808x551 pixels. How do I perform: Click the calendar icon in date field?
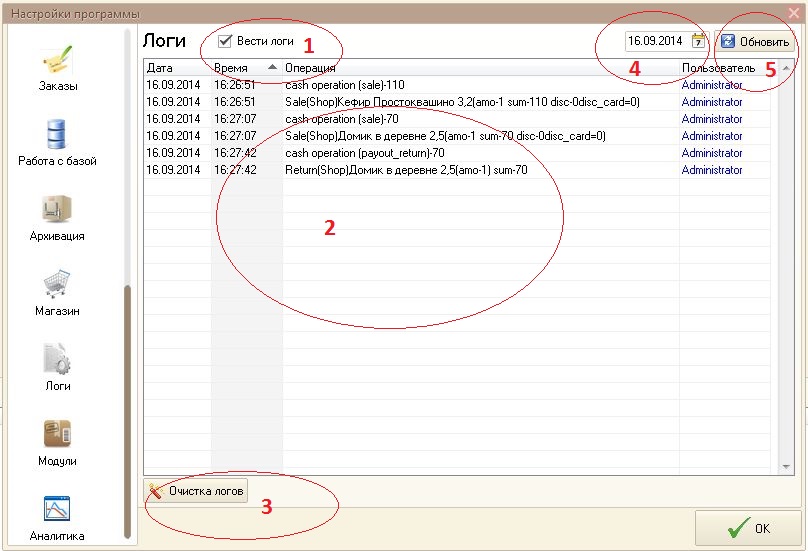(698, 41)
